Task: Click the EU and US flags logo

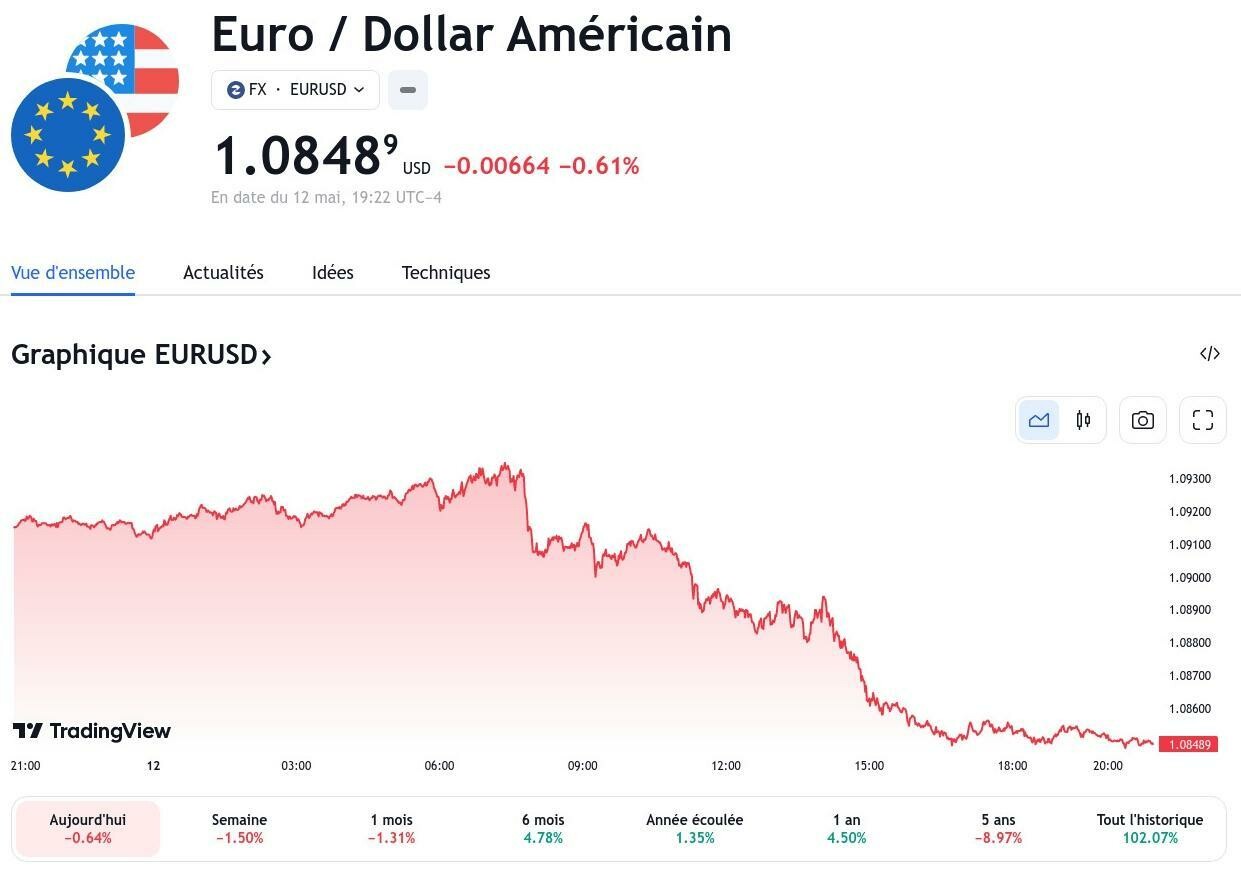Action: point(95,107)
